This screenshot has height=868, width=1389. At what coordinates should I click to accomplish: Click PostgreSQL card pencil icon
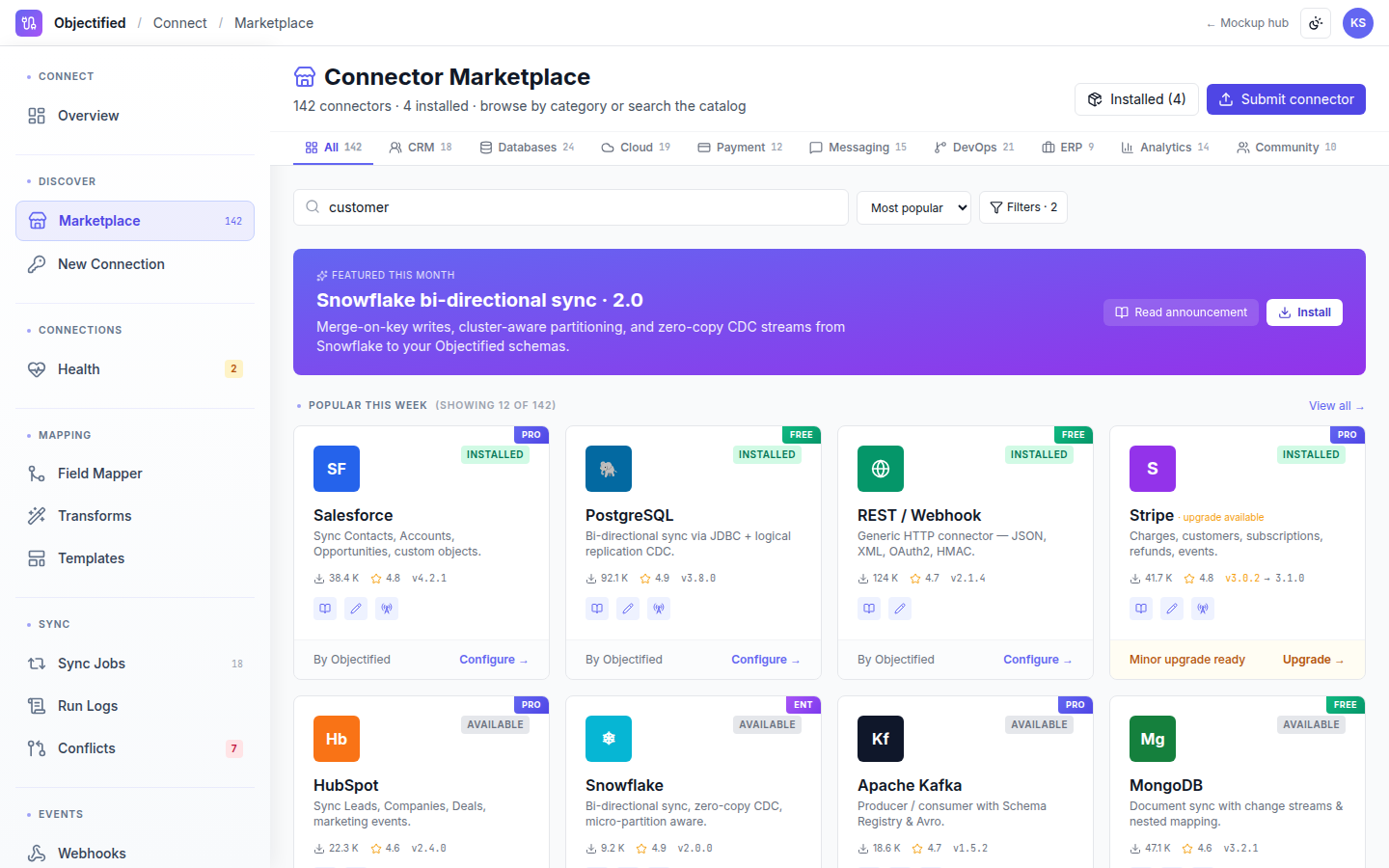coord(628,609)
